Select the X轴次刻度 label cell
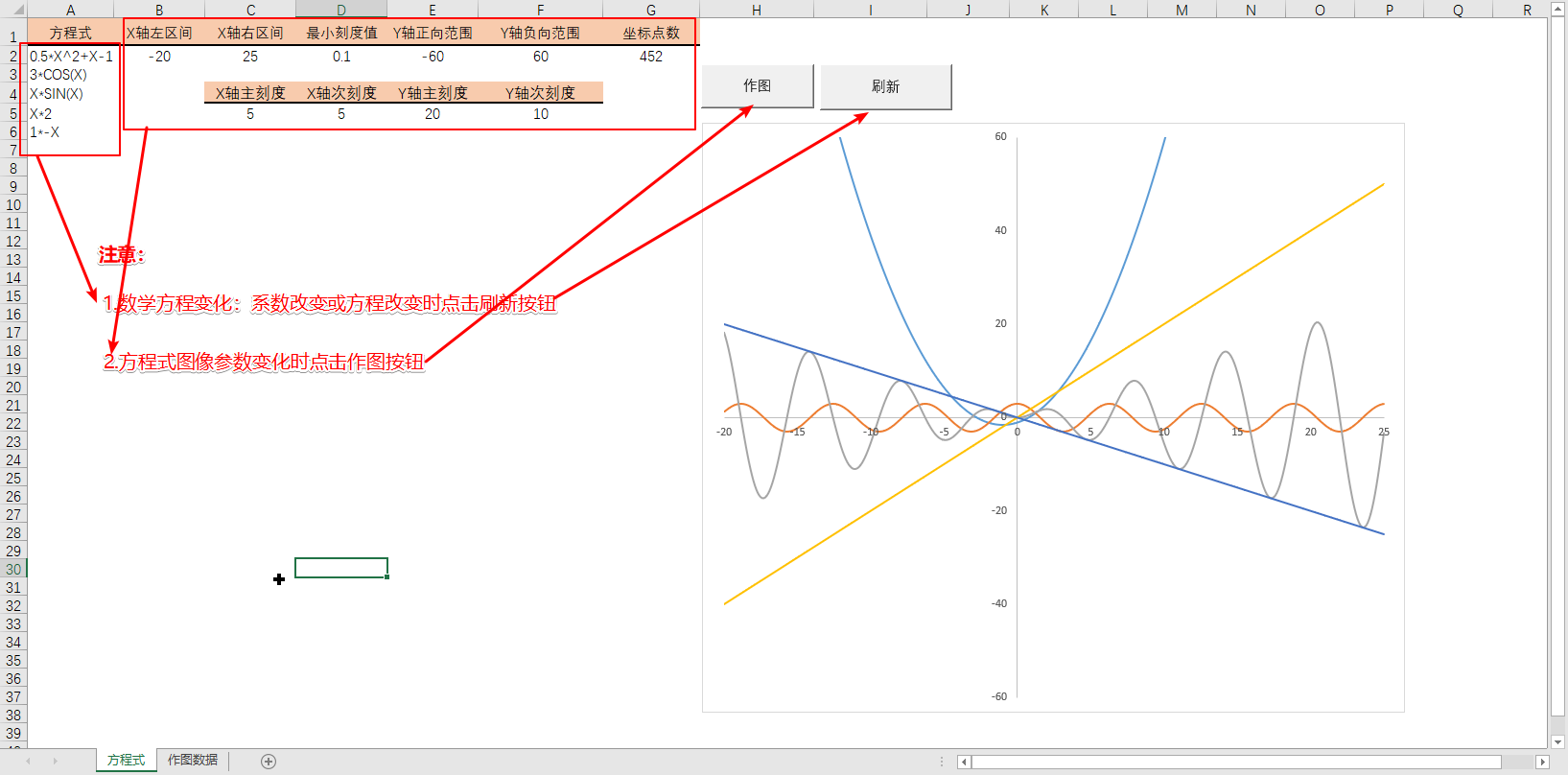Image resolution: width=1568 pixels, height=775 pixels. (341, 93)
